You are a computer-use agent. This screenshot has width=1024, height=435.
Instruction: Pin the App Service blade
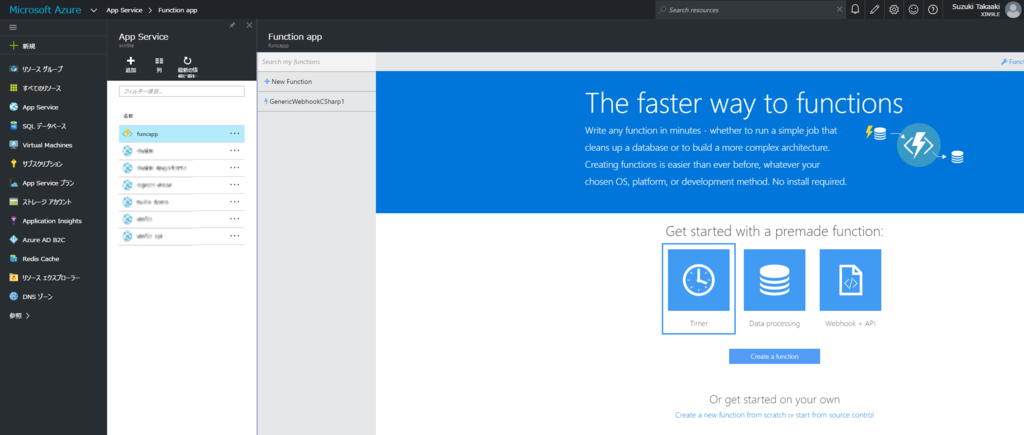[x=232, y=25]
